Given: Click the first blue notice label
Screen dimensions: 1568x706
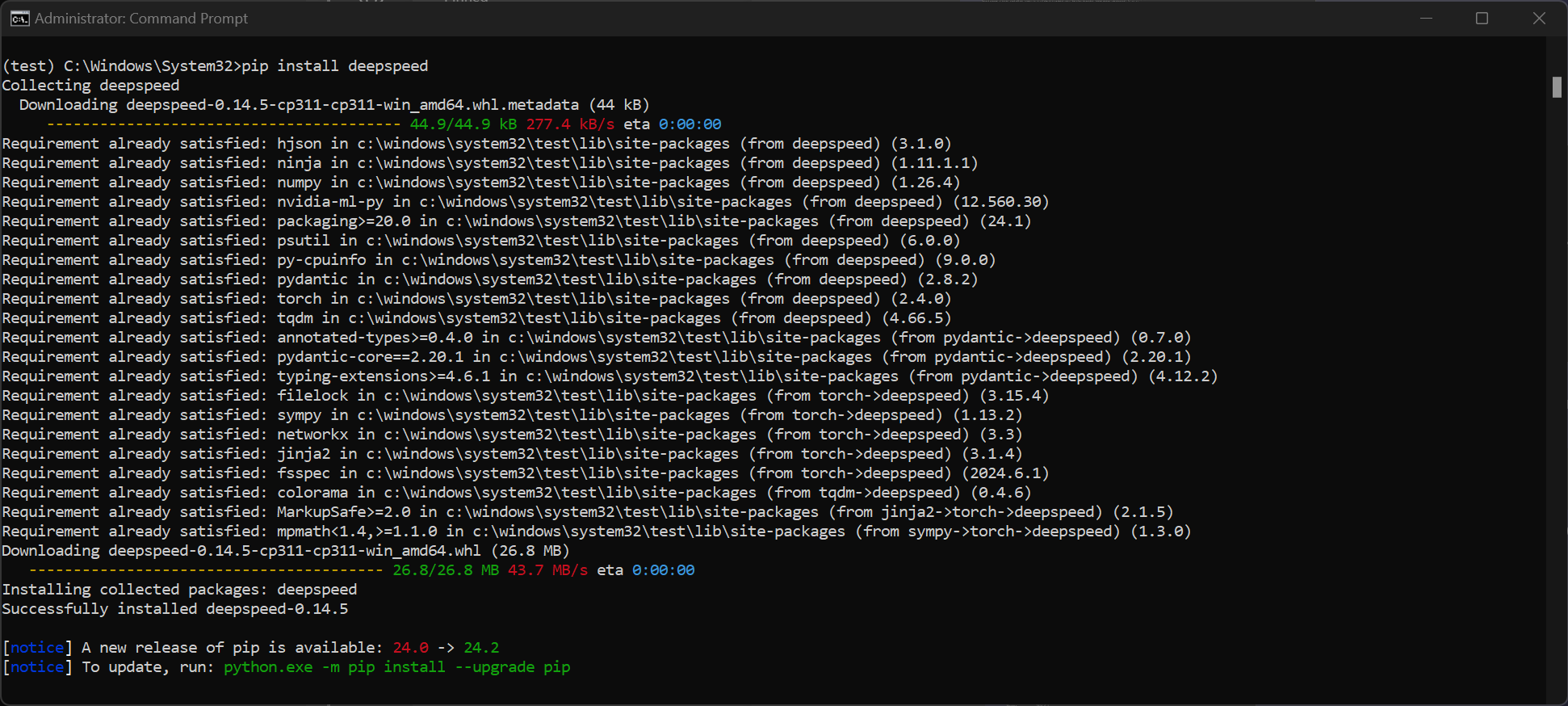Looking at the screenshot, I should [37, 648].
